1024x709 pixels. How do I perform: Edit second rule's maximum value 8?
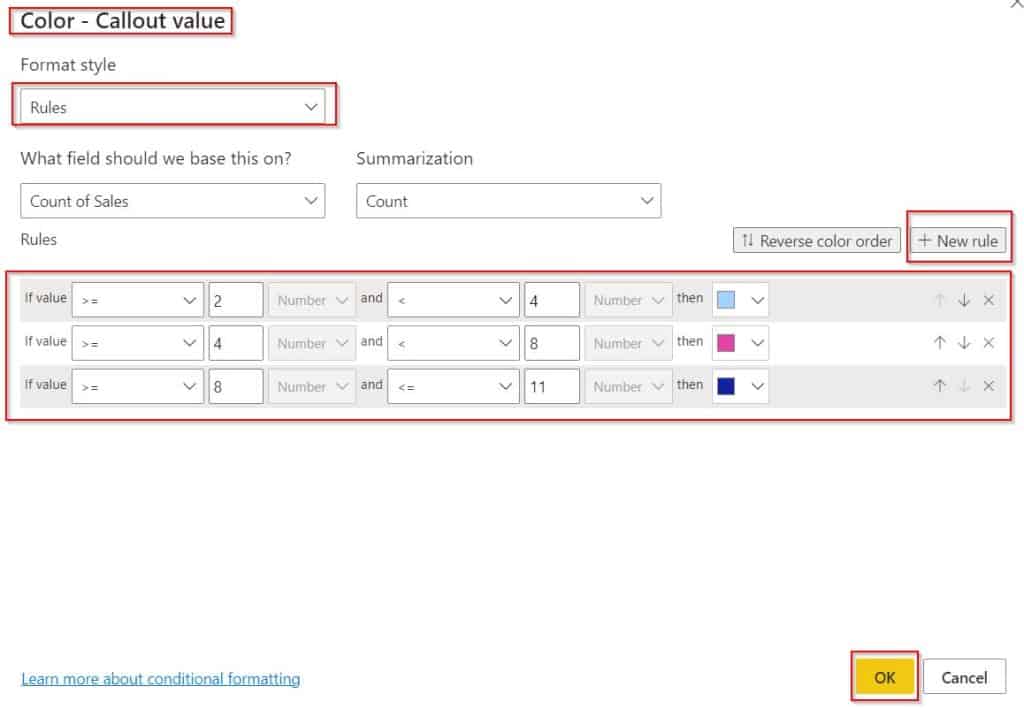[552, 343]
